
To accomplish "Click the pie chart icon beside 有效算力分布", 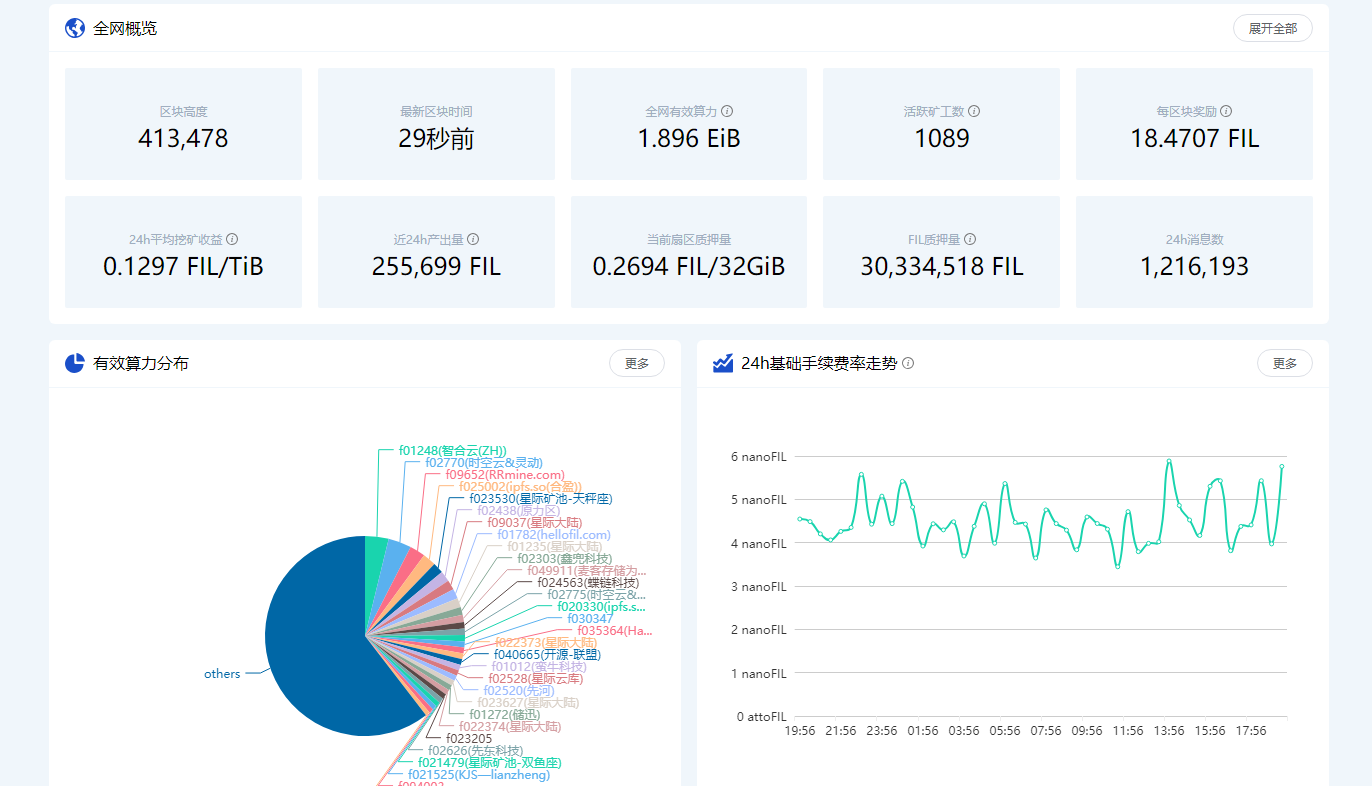I will pyautogui.click(x=75, y=363).
